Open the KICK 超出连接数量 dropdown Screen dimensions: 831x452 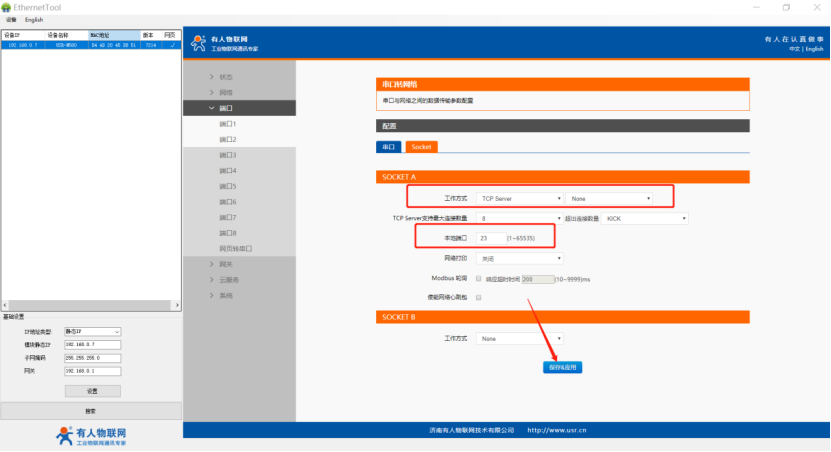[645, 218]
